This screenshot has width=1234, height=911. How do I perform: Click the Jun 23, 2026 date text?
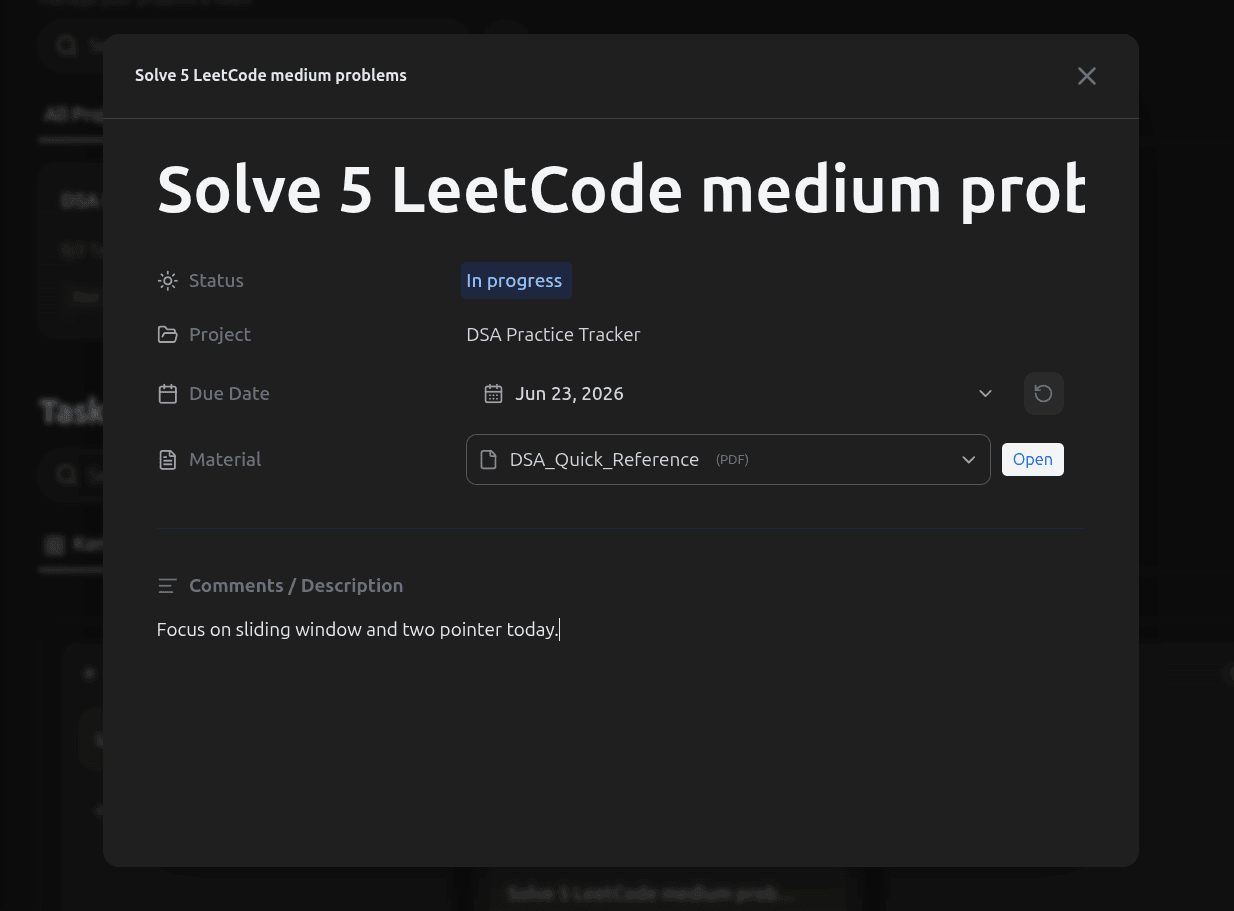click(x=569, y=394)
